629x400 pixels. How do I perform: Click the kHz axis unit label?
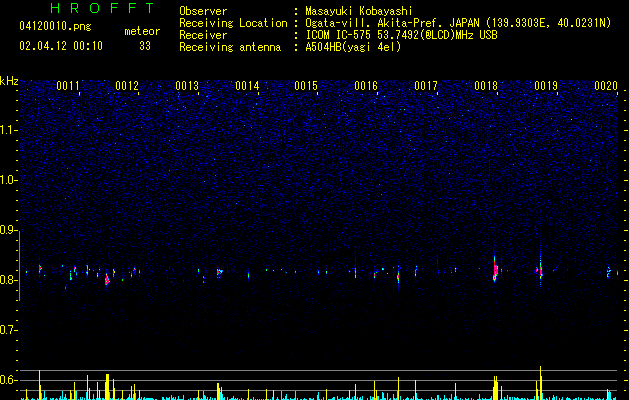pyautogui.click(x=9, y=81)
